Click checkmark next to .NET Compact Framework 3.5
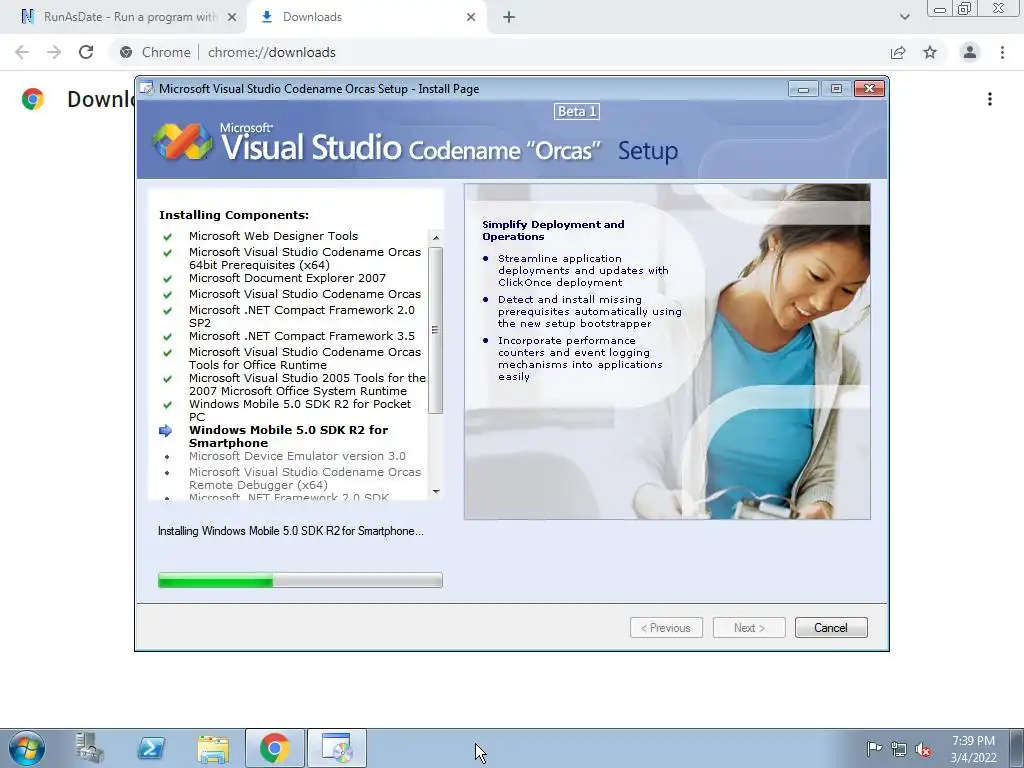 (168, 337)
